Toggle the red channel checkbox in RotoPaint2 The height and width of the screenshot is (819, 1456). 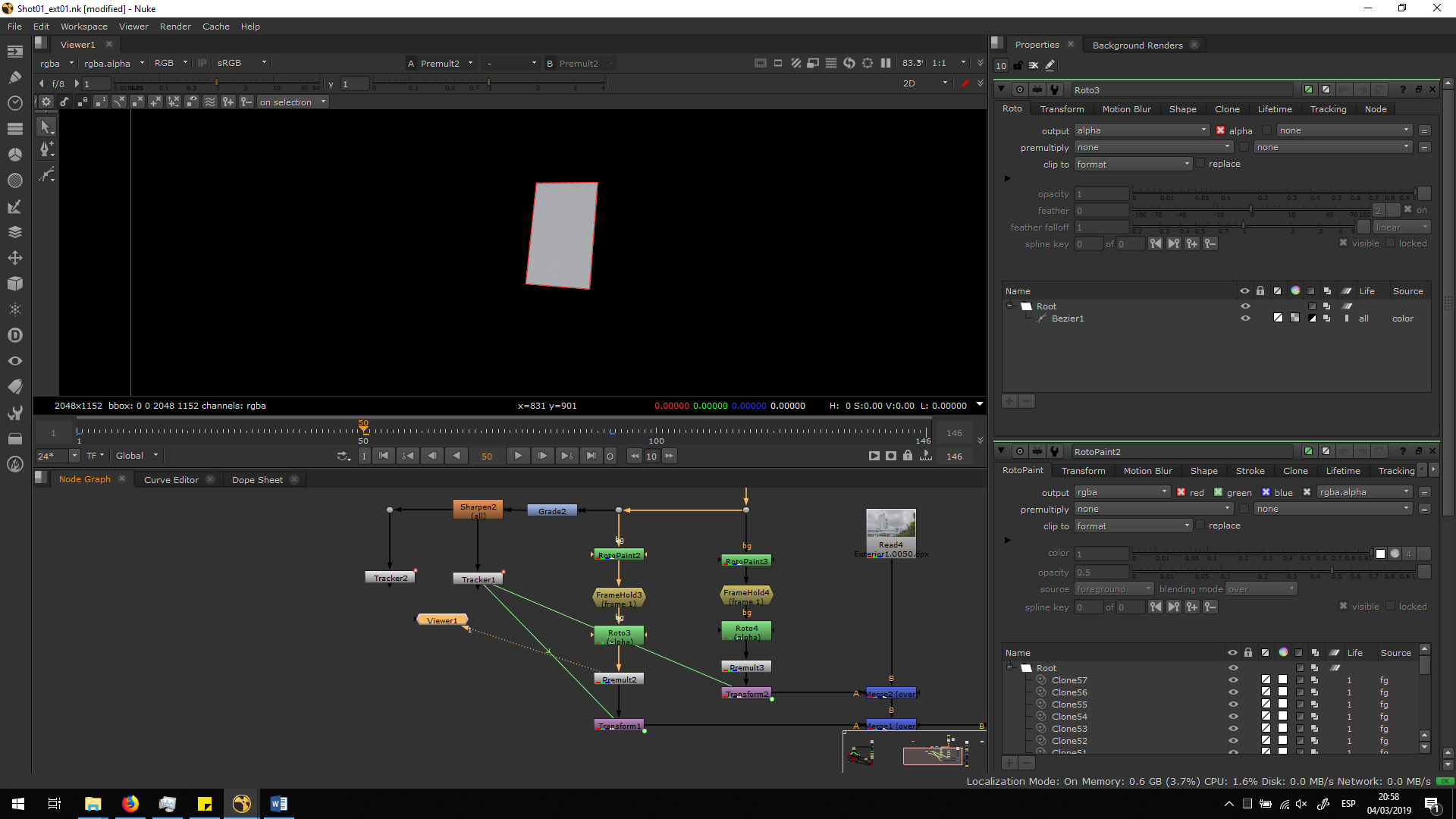(1181, 492)
